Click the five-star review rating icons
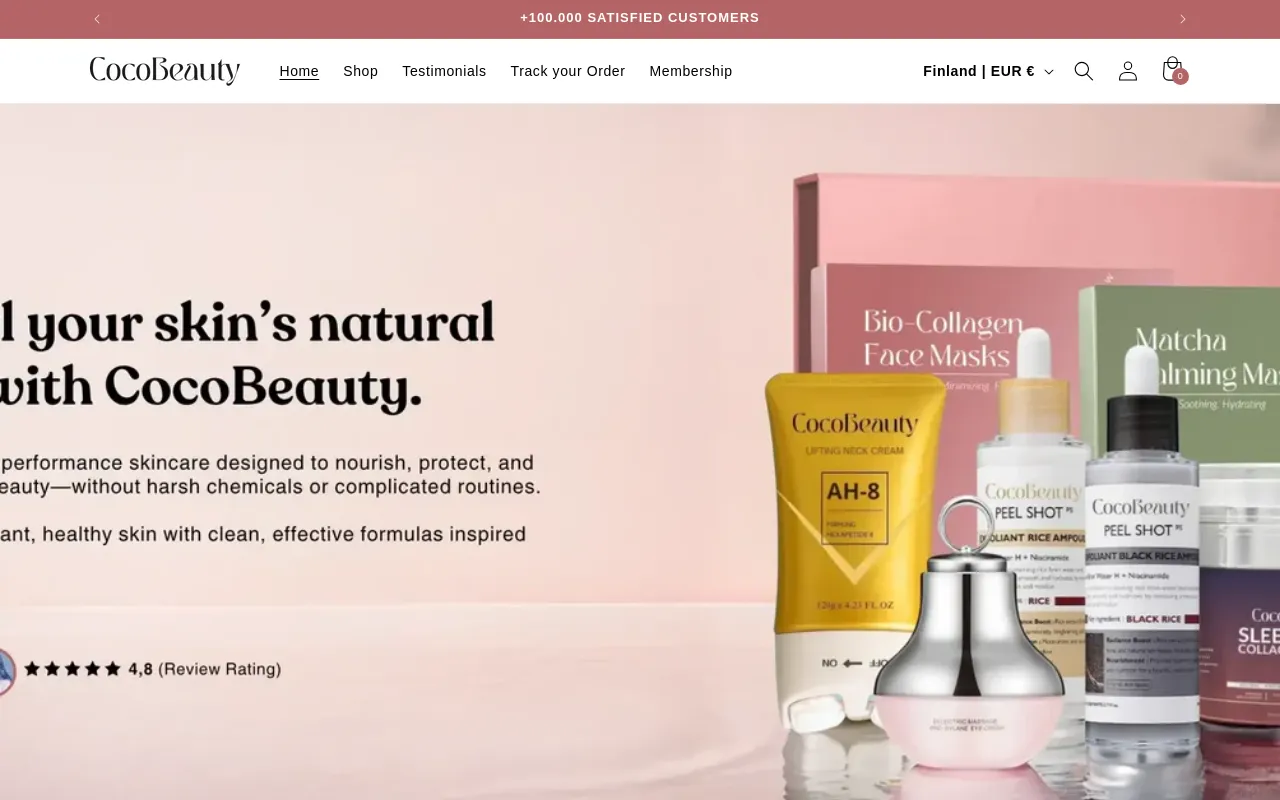1280x800 pixels. (x=72, y=669)
